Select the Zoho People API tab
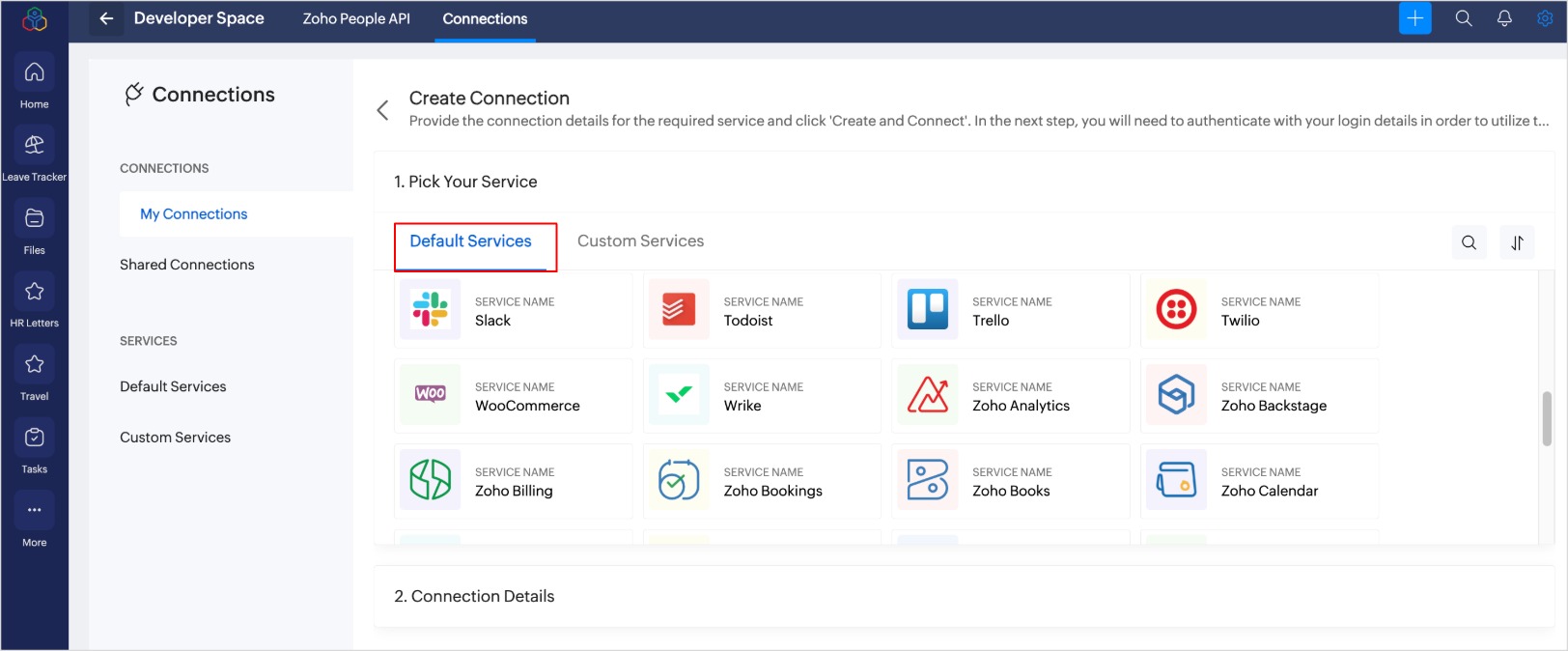This screenshot has height=651, width=1568. coord(356,19)
